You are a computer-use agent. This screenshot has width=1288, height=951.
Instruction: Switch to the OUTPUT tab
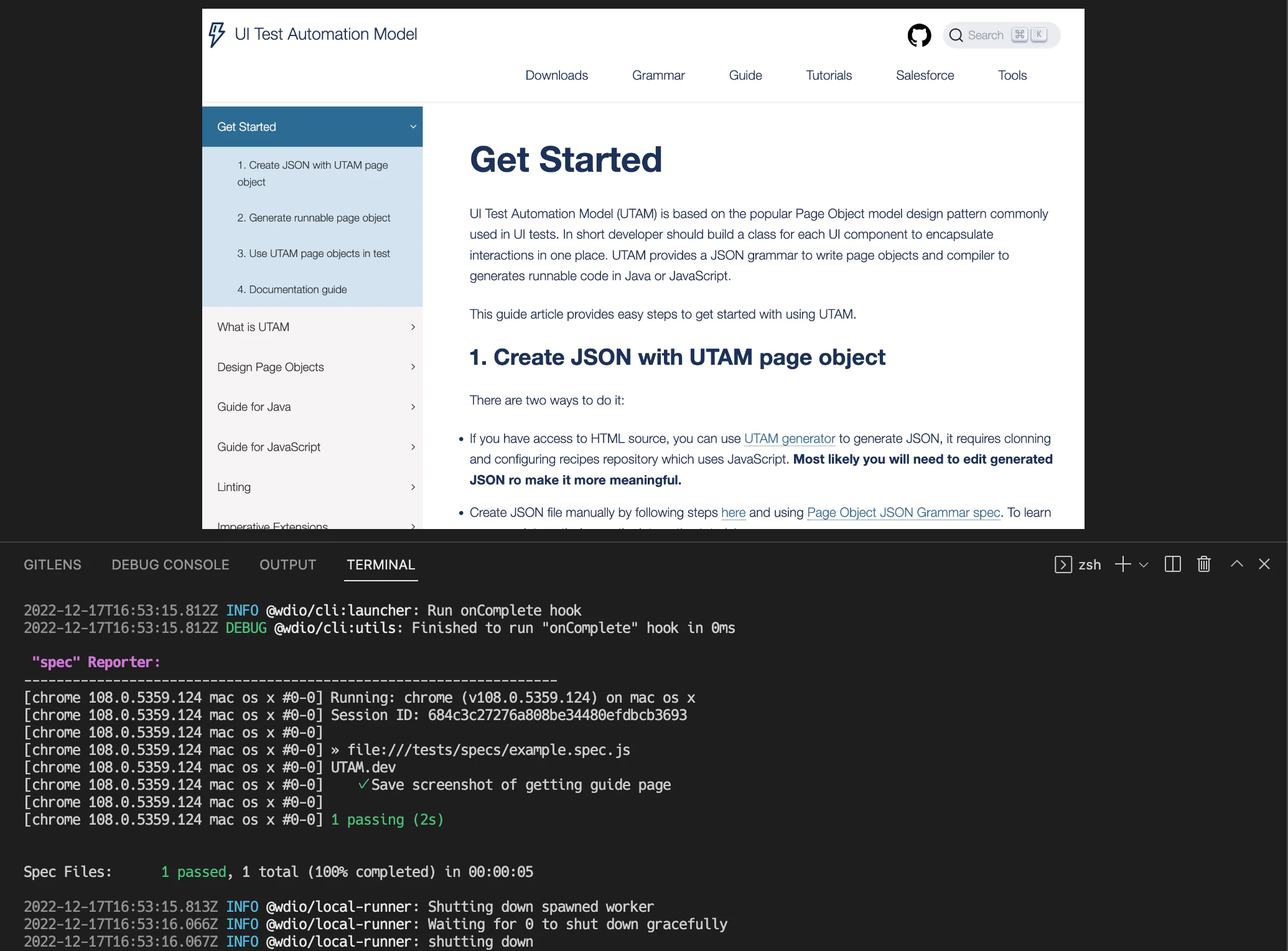(x=288, y=565)
